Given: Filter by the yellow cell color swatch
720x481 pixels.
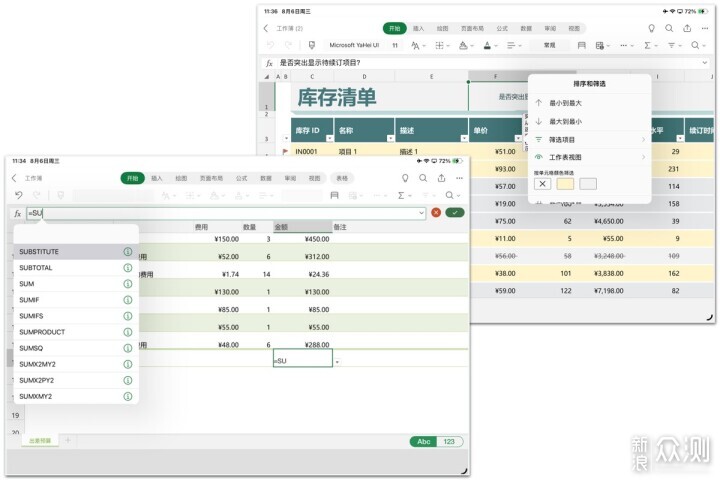Looking at the screenshot, I should (x=565, y=184).
